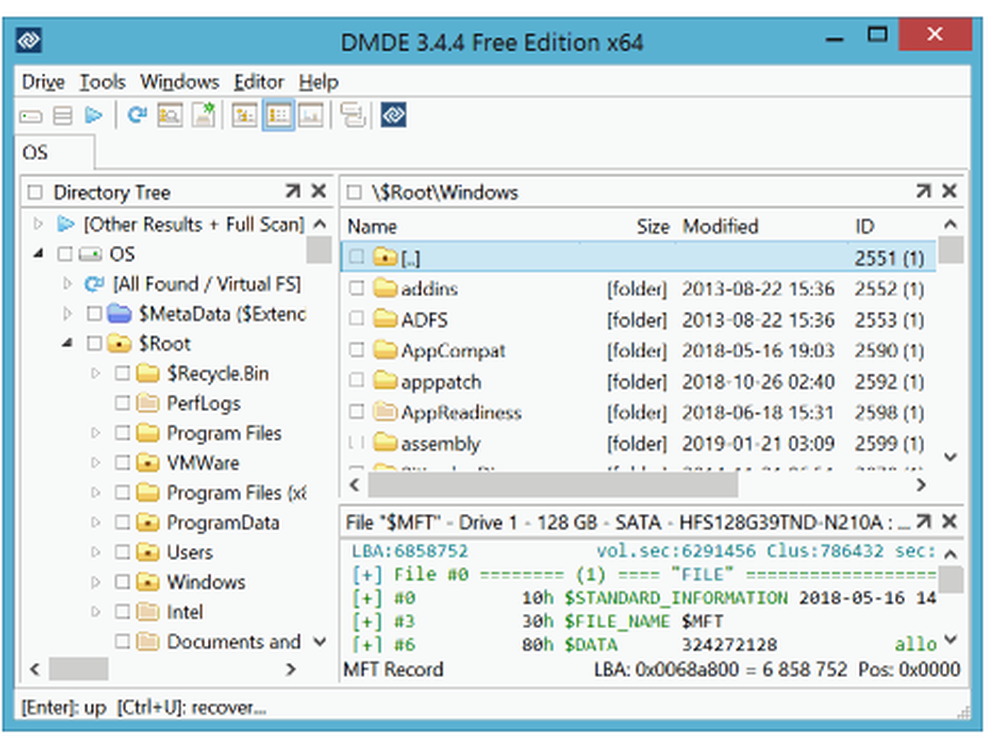This screenshot has height=742, width=1000.
Task: Sort by the Name column header
Action: (372, 226)
